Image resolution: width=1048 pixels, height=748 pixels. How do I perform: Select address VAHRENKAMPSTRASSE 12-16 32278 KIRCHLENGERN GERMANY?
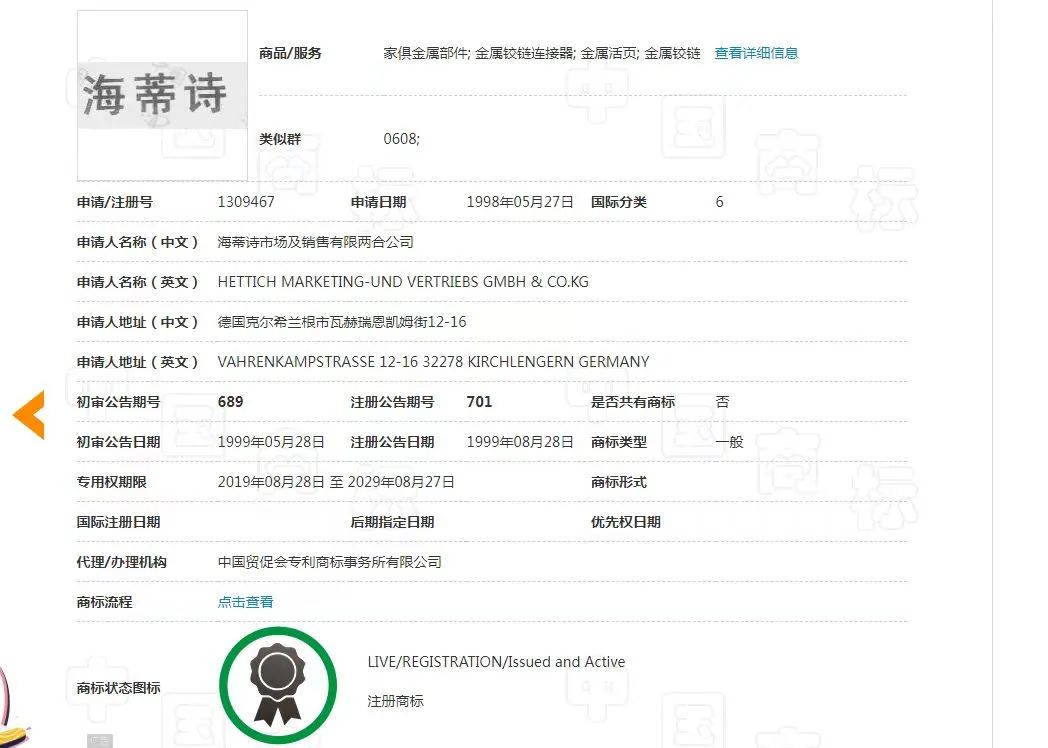pos(433,362)
